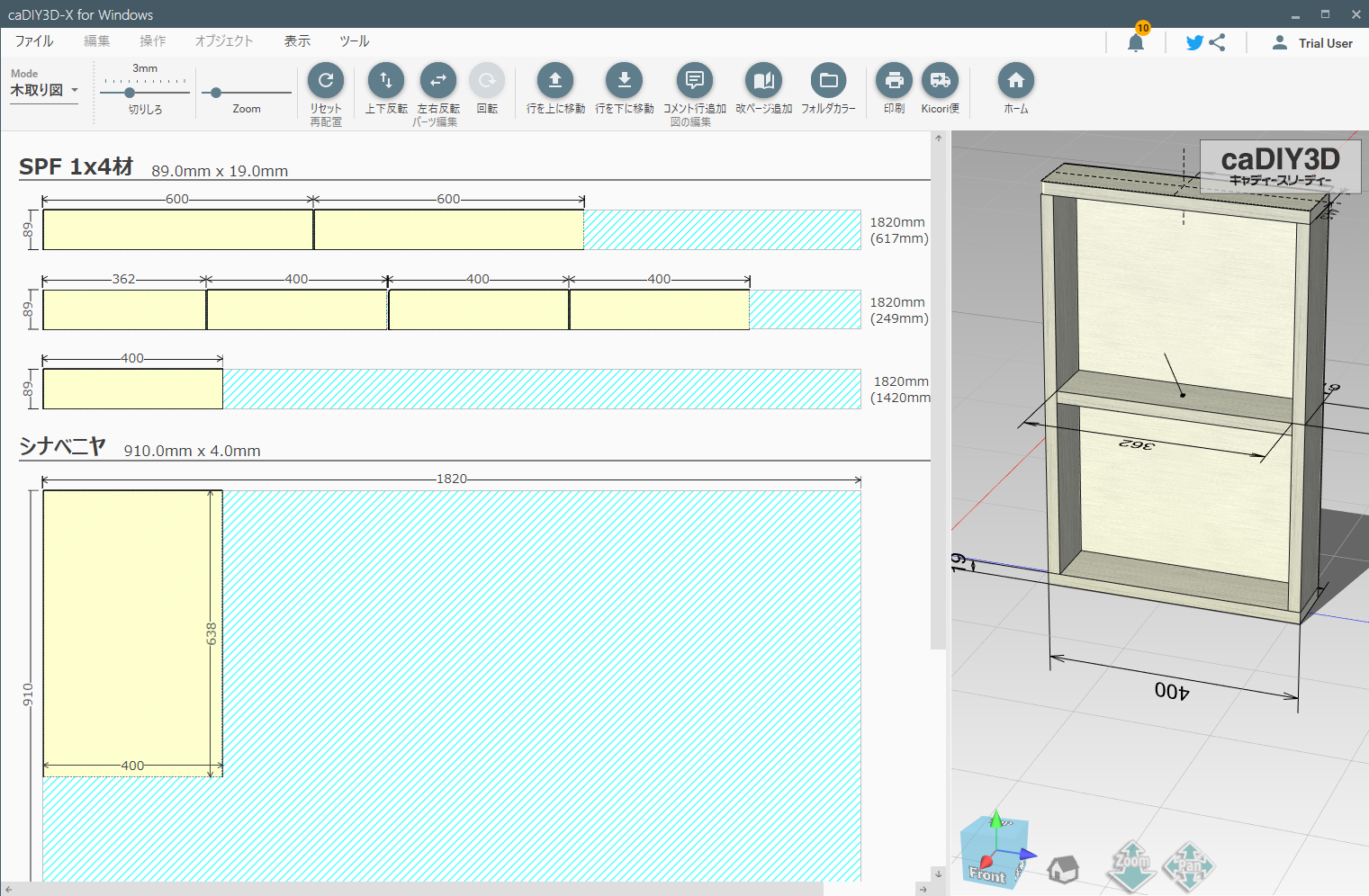Image resolution: width=1369 pixels, height=896 pixels.
Task: Click the disabled Rotate (回転) icon
Action: click(x=487, y=81)
